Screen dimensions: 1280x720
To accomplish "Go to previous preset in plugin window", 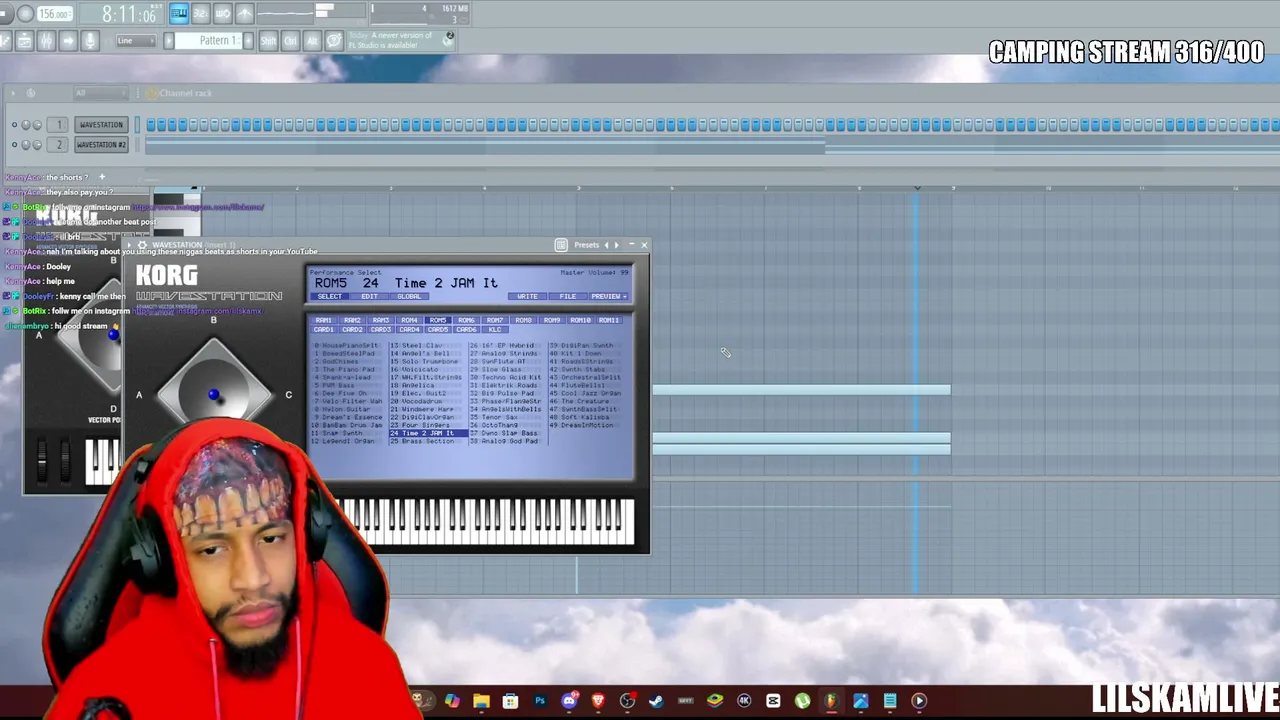I will click(x=605, y=245).
